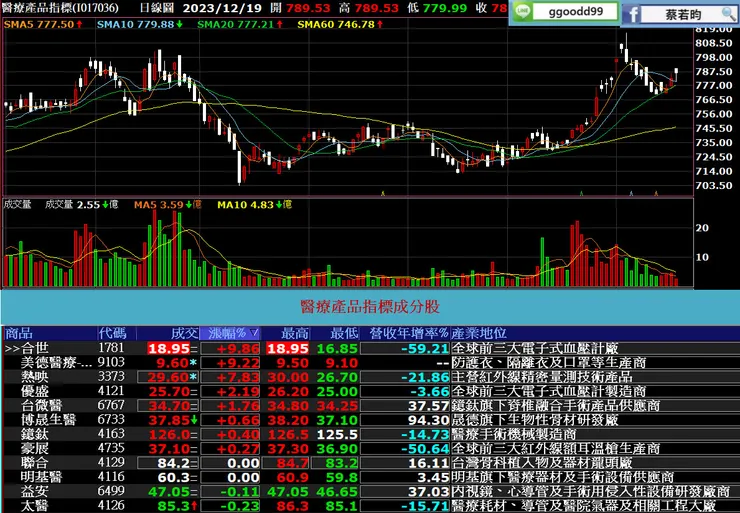Image resolution: width=740 pixels, height=513 pixels.
Task: Click the ggoodd99 LINE ID field
Action: 575,11
